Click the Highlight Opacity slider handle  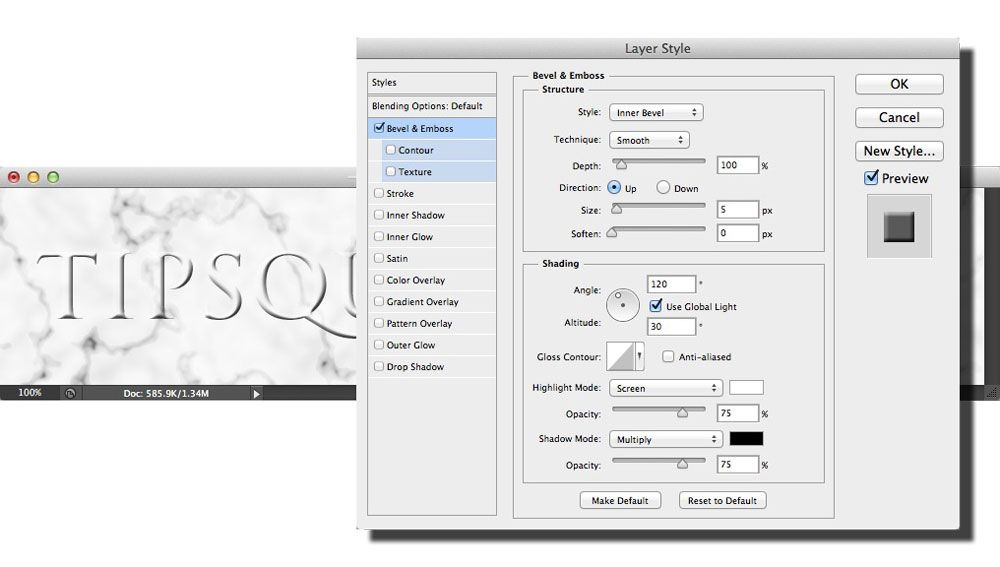[682, 413]
